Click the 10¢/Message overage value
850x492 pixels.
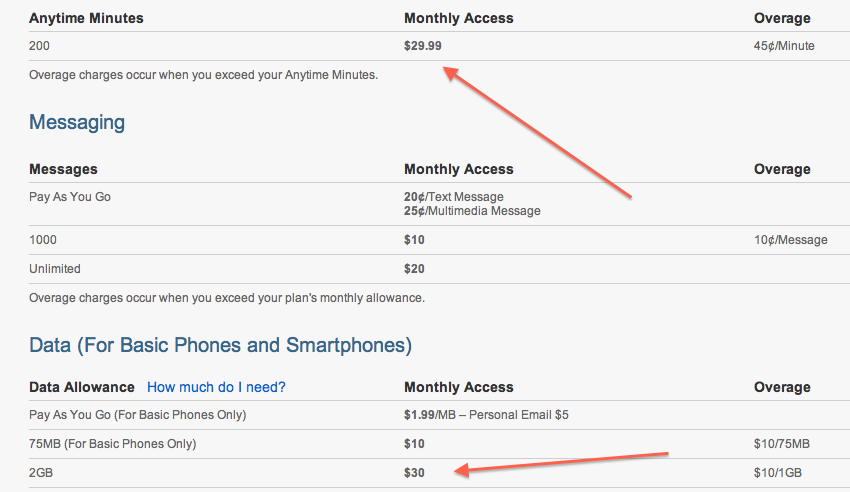[790, 240]
